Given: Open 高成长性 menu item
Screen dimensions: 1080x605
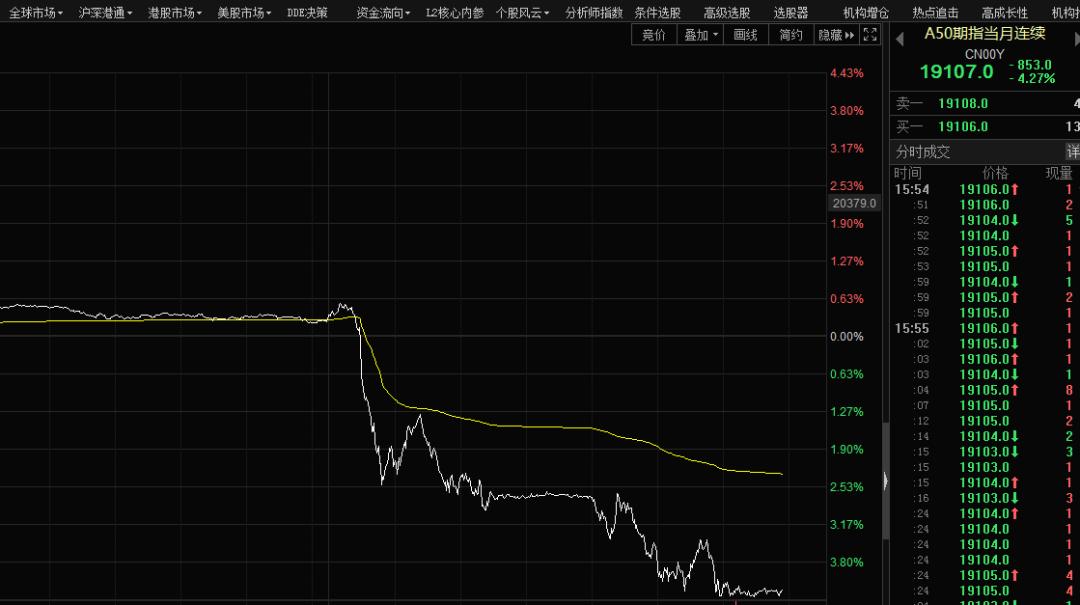Looking at the screenshot, I should (1005, 12).
